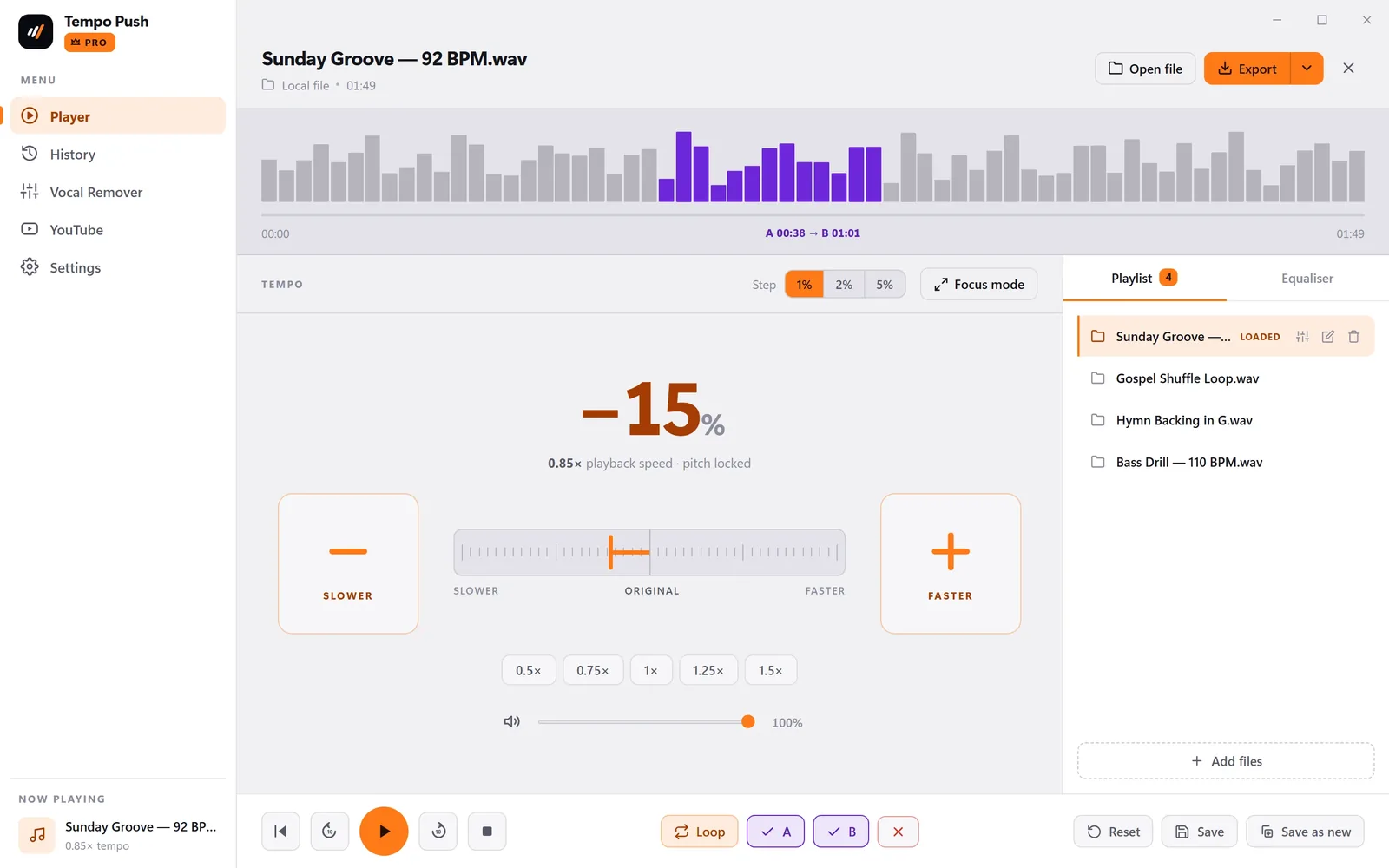Load Gospel Shuffle Loop.wav from playlist
Image resolution: width=1389 pixels, height=868 pixels.
pyautogui.click(x=1226, y=378)
